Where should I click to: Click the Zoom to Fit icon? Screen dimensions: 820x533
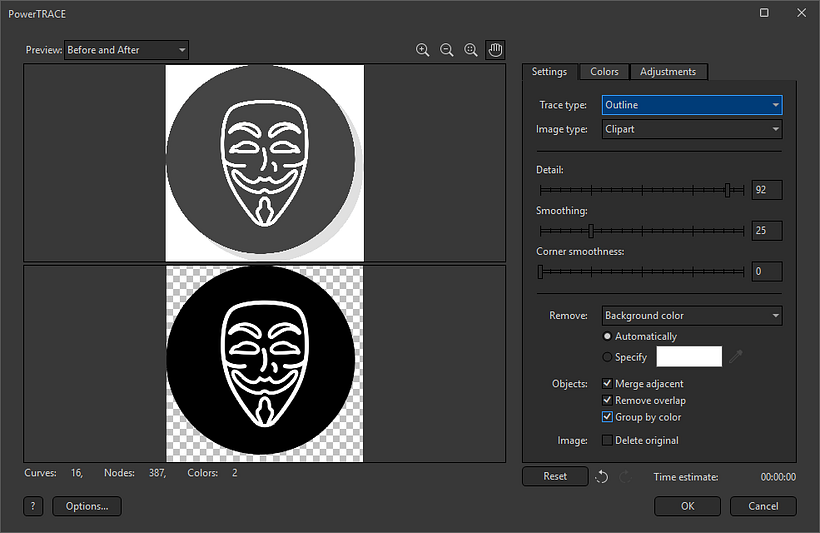click(471, 50)
